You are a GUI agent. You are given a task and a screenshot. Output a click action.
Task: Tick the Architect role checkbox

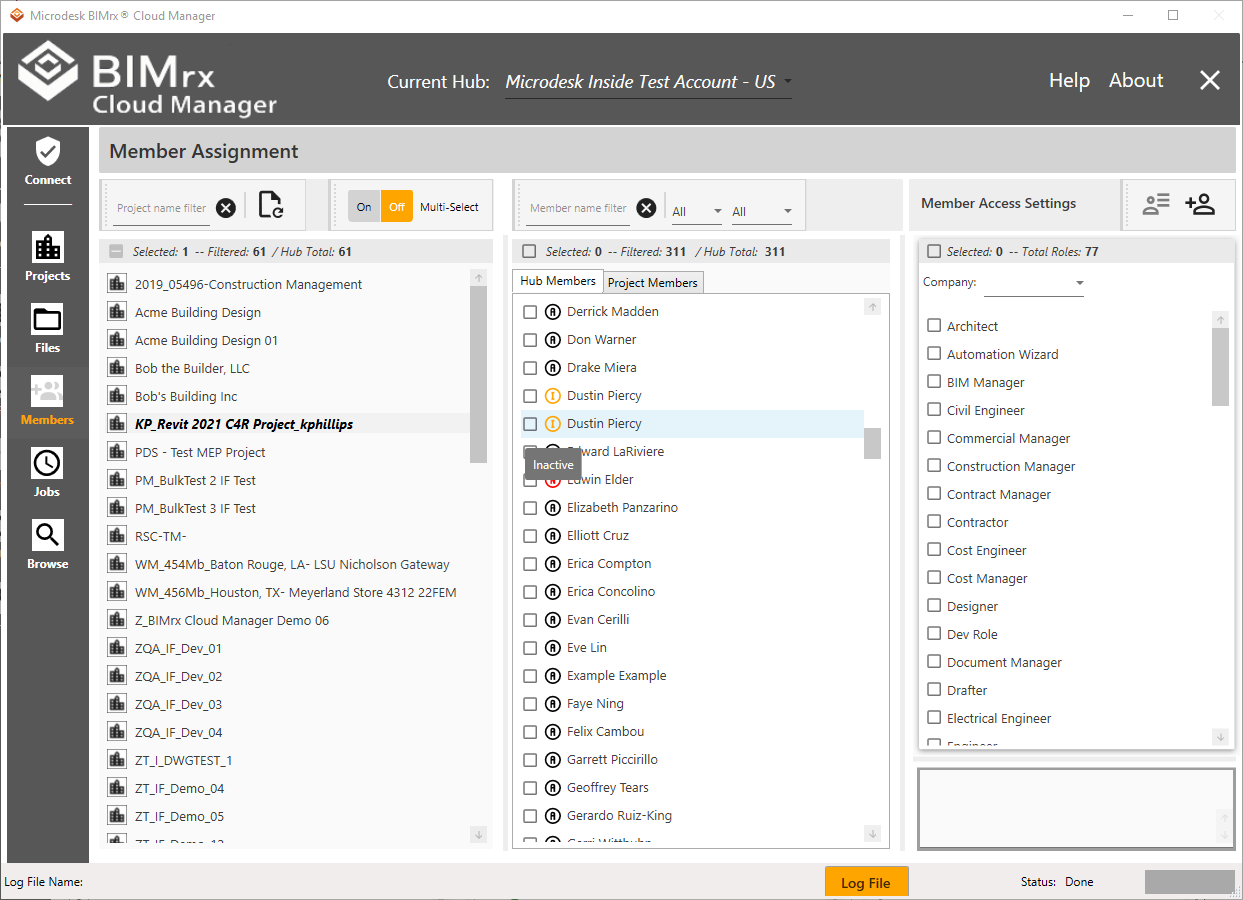point(934,326)
